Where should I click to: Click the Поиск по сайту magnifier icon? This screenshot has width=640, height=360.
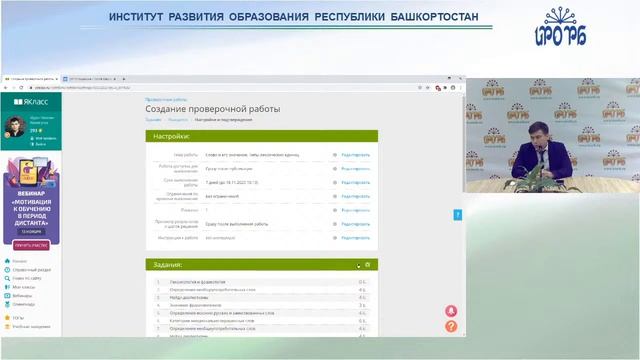(7, 278)
